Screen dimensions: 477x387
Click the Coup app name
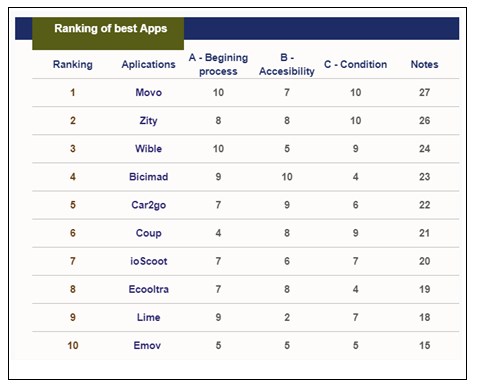coord(148,233)
